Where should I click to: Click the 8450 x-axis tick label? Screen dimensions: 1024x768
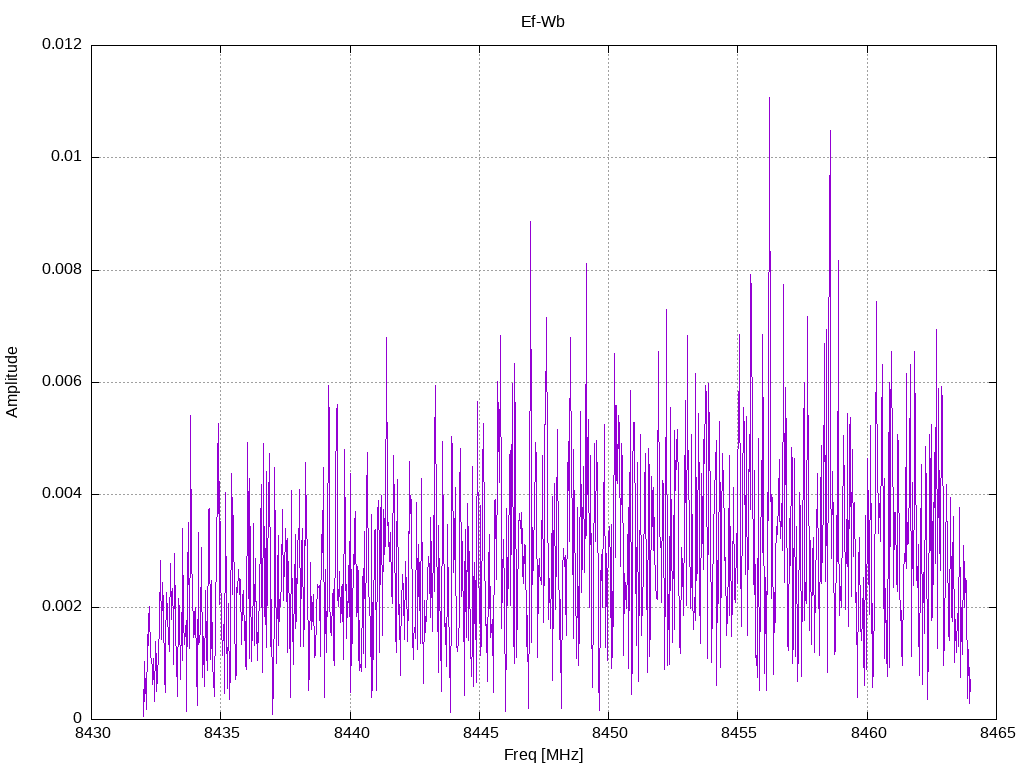609,733
